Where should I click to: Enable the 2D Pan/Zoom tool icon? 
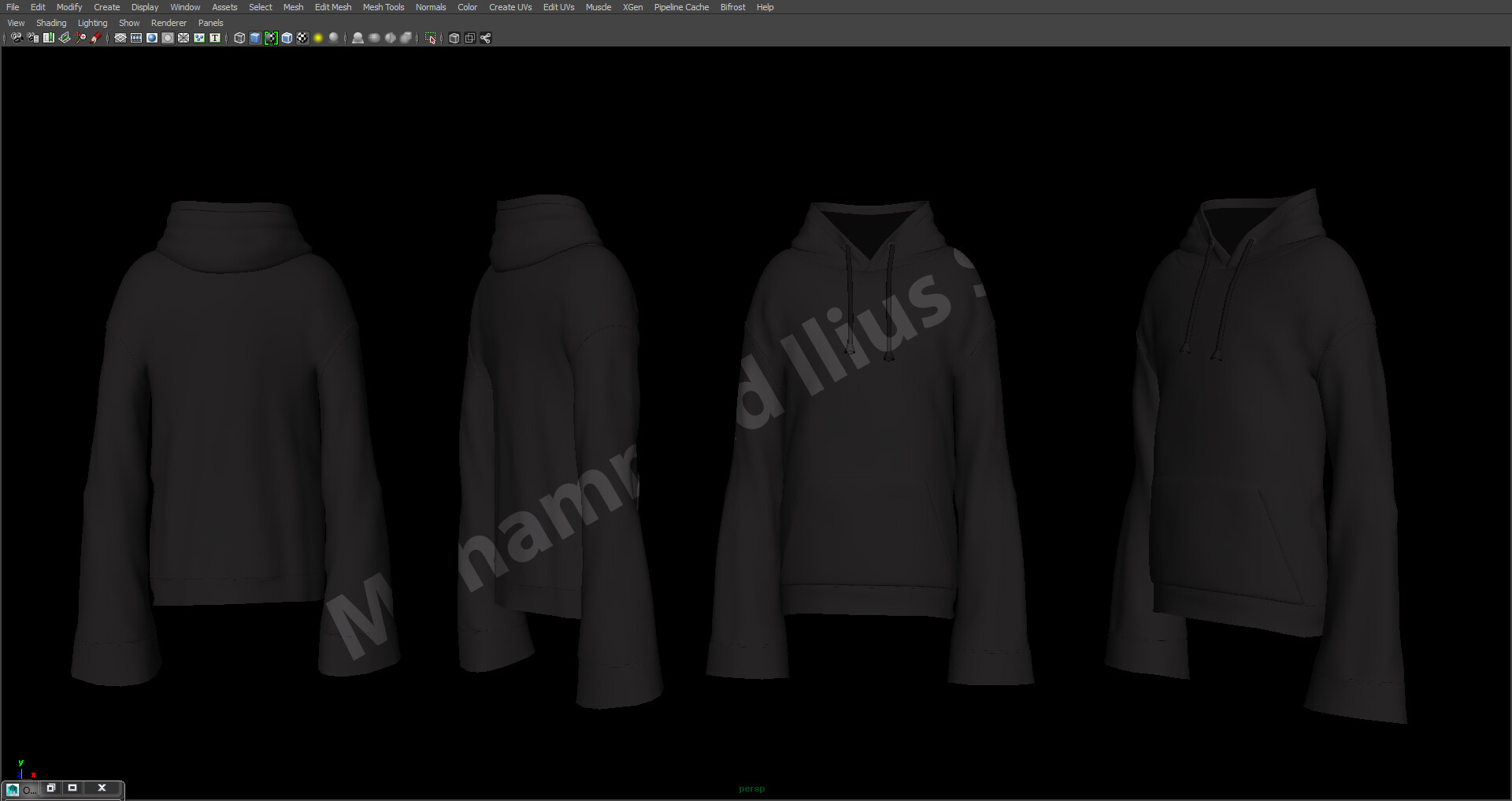pos(80,38)
